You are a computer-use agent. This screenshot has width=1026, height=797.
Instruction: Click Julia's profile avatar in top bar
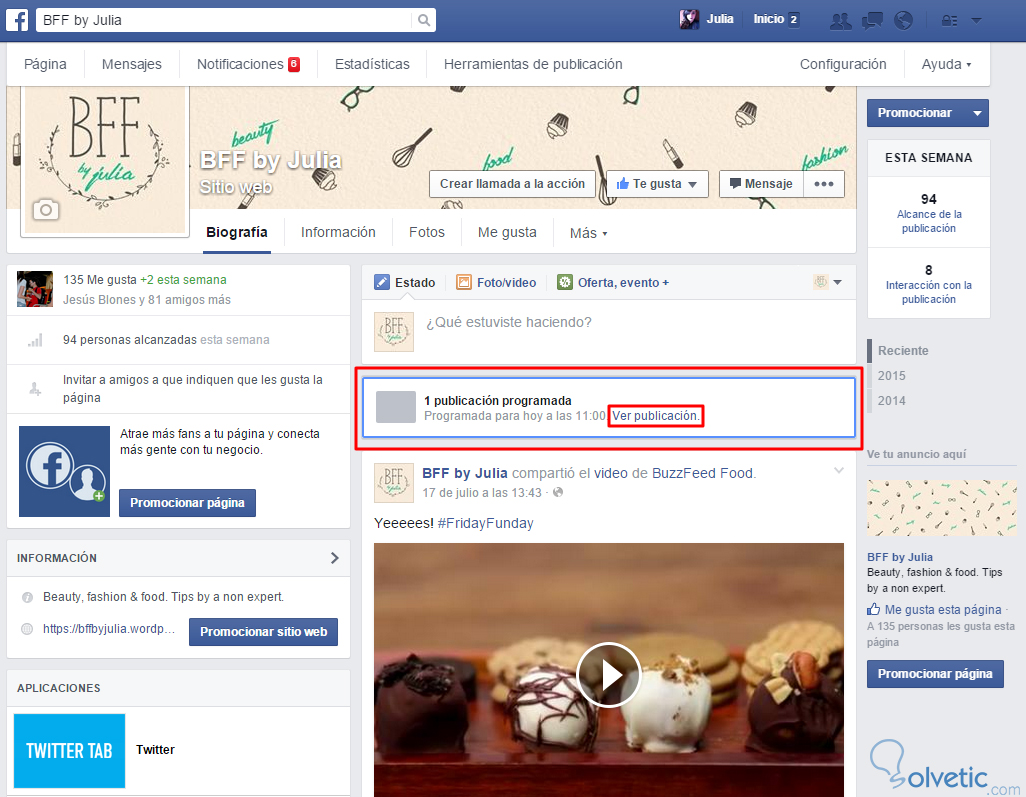(x=689, y=20)
